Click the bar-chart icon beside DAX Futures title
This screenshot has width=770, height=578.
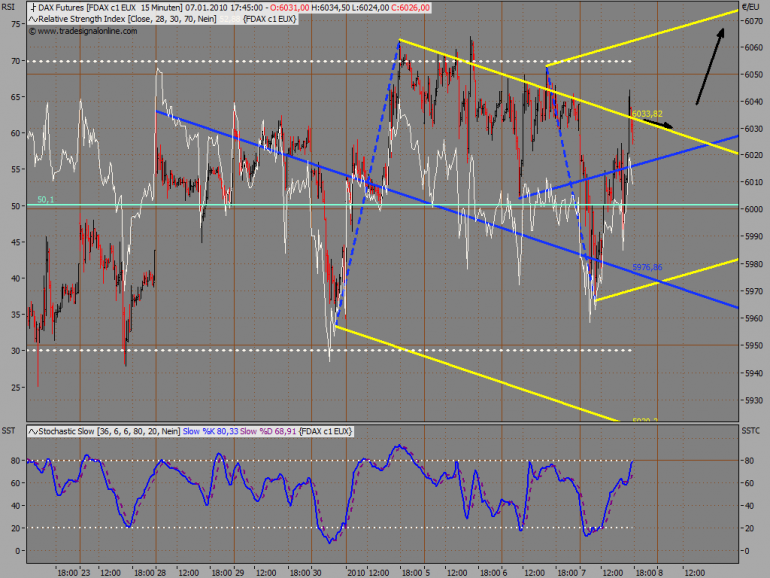coord(33,8)
